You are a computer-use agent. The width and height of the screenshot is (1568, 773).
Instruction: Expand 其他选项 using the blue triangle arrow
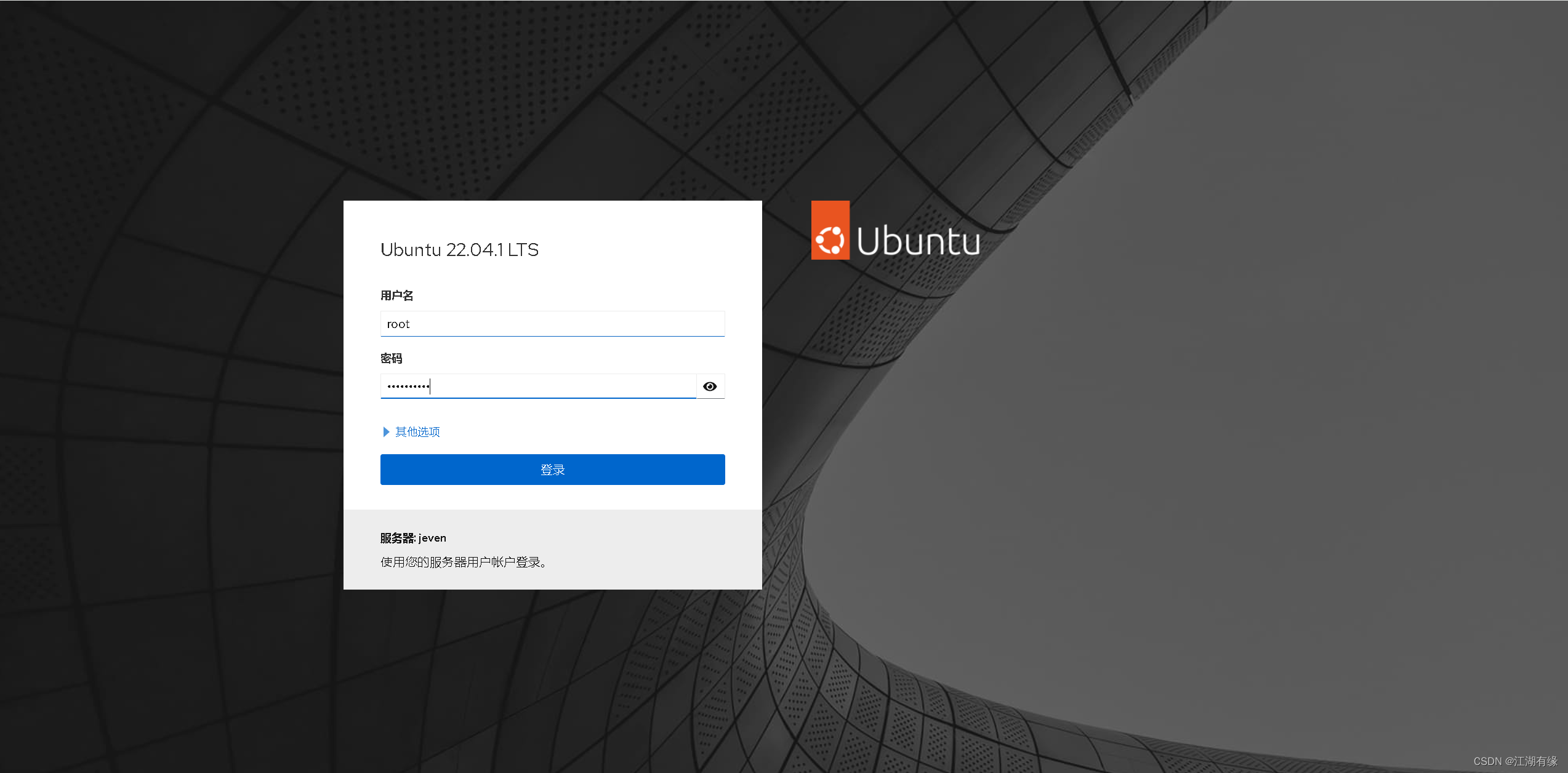point(386,432)
